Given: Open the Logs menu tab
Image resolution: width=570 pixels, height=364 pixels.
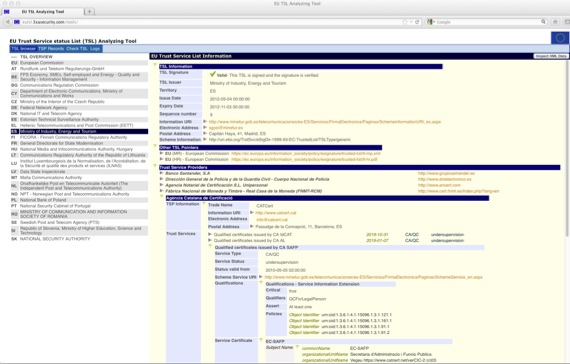Looking at the screenshot, I should [95, 49].
